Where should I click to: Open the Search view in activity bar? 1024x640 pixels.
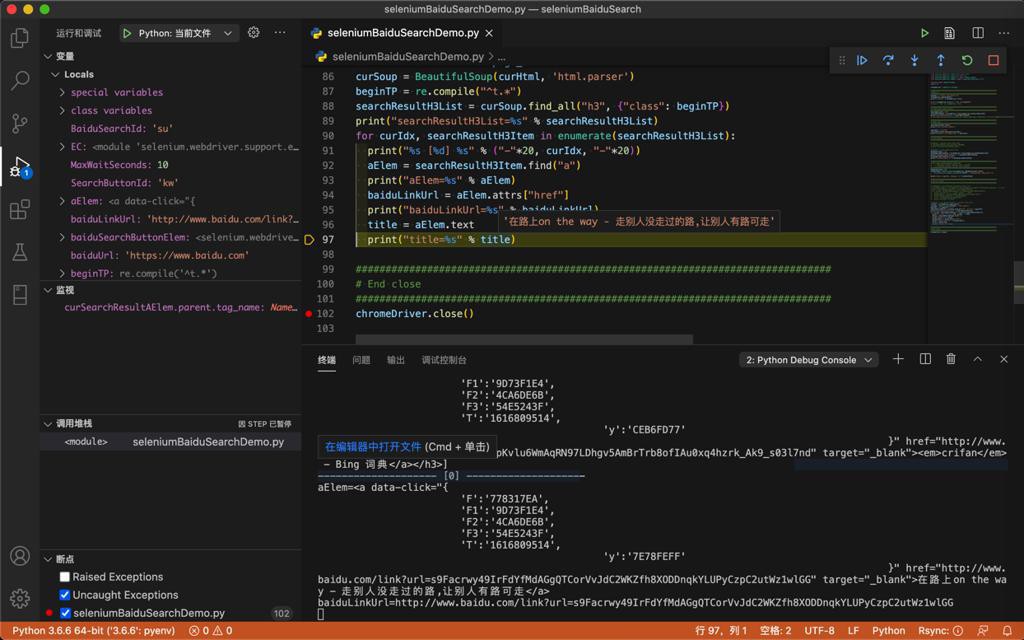(x=20, y=80)
